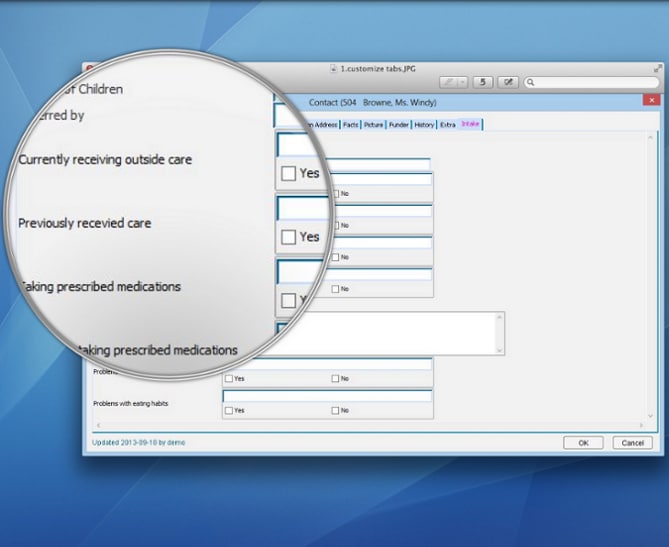Screen dimensions: 669x547
Task: Click the dialog's vertical scrollbar down arrow
Action: coord(650,416)
